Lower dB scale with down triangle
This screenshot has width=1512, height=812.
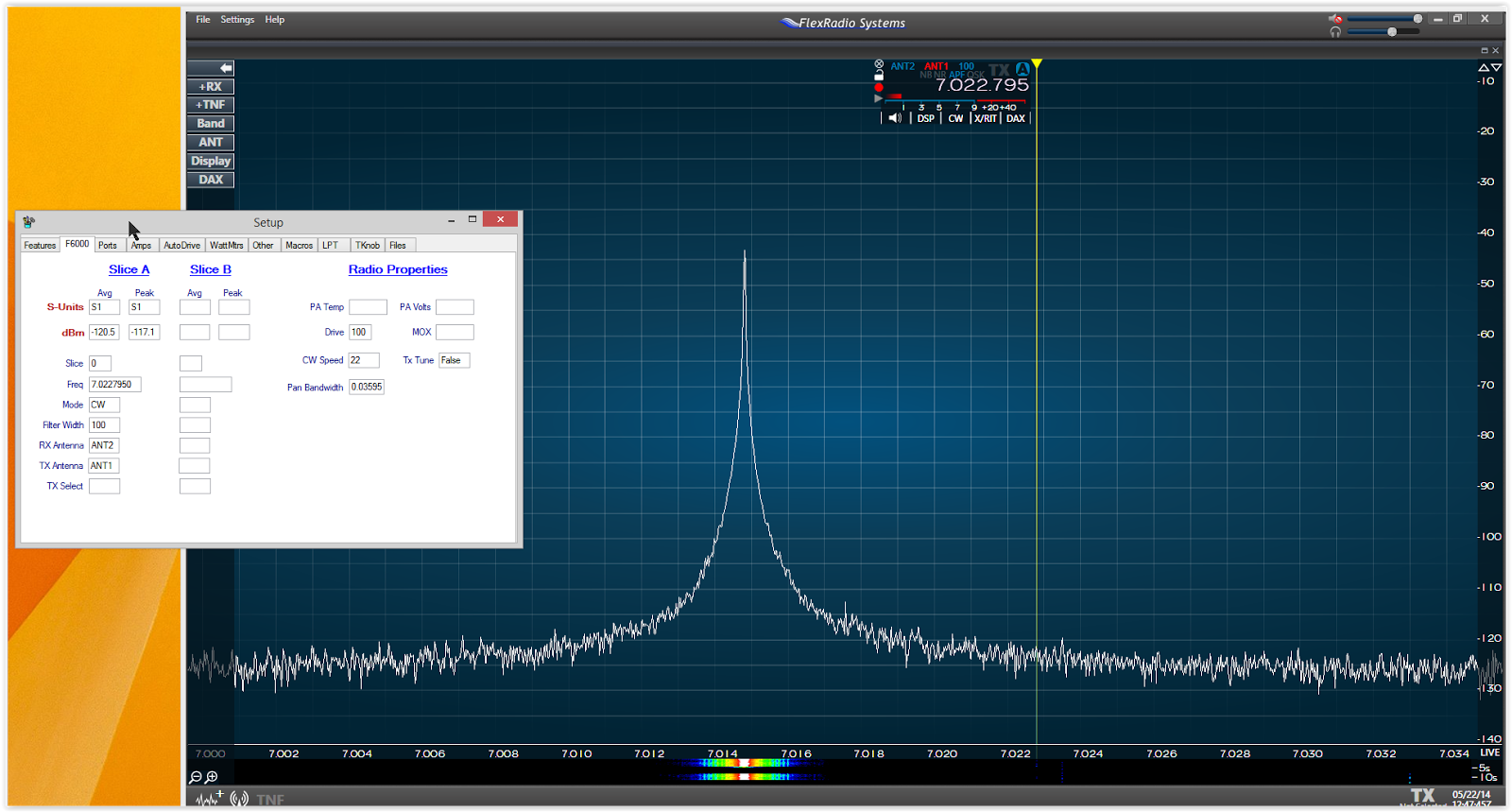click(1496, 68)
